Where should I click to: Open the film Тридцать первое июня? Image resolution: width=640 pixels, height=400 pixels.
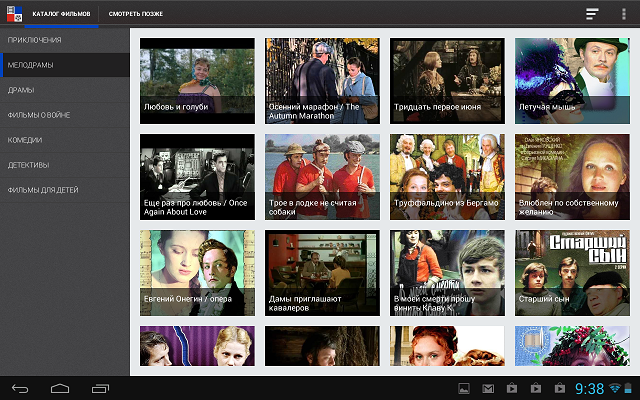click(x=447, y=81)
